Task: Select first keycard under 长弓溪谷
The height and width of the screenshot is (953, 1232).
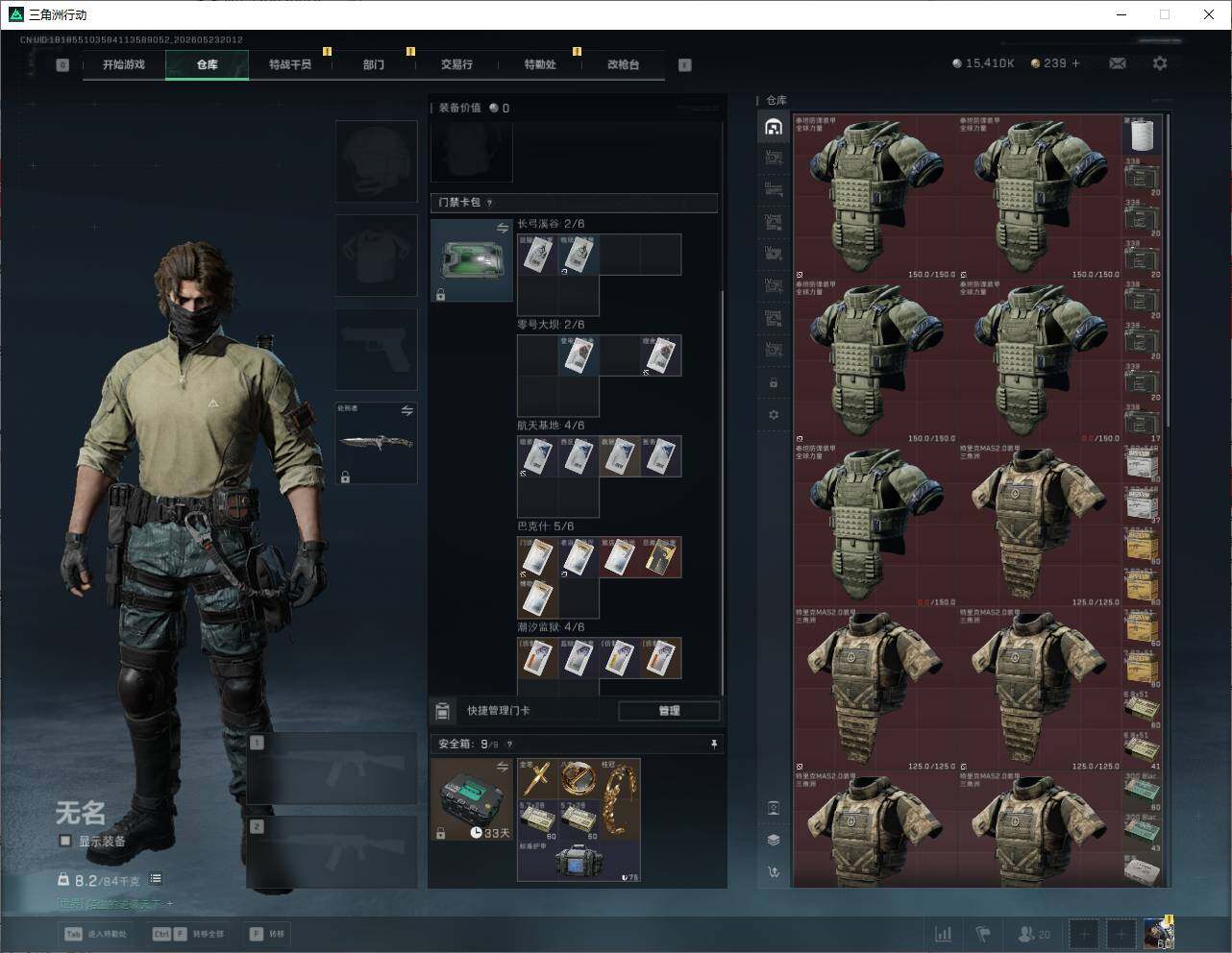Action: pos(537,255)
